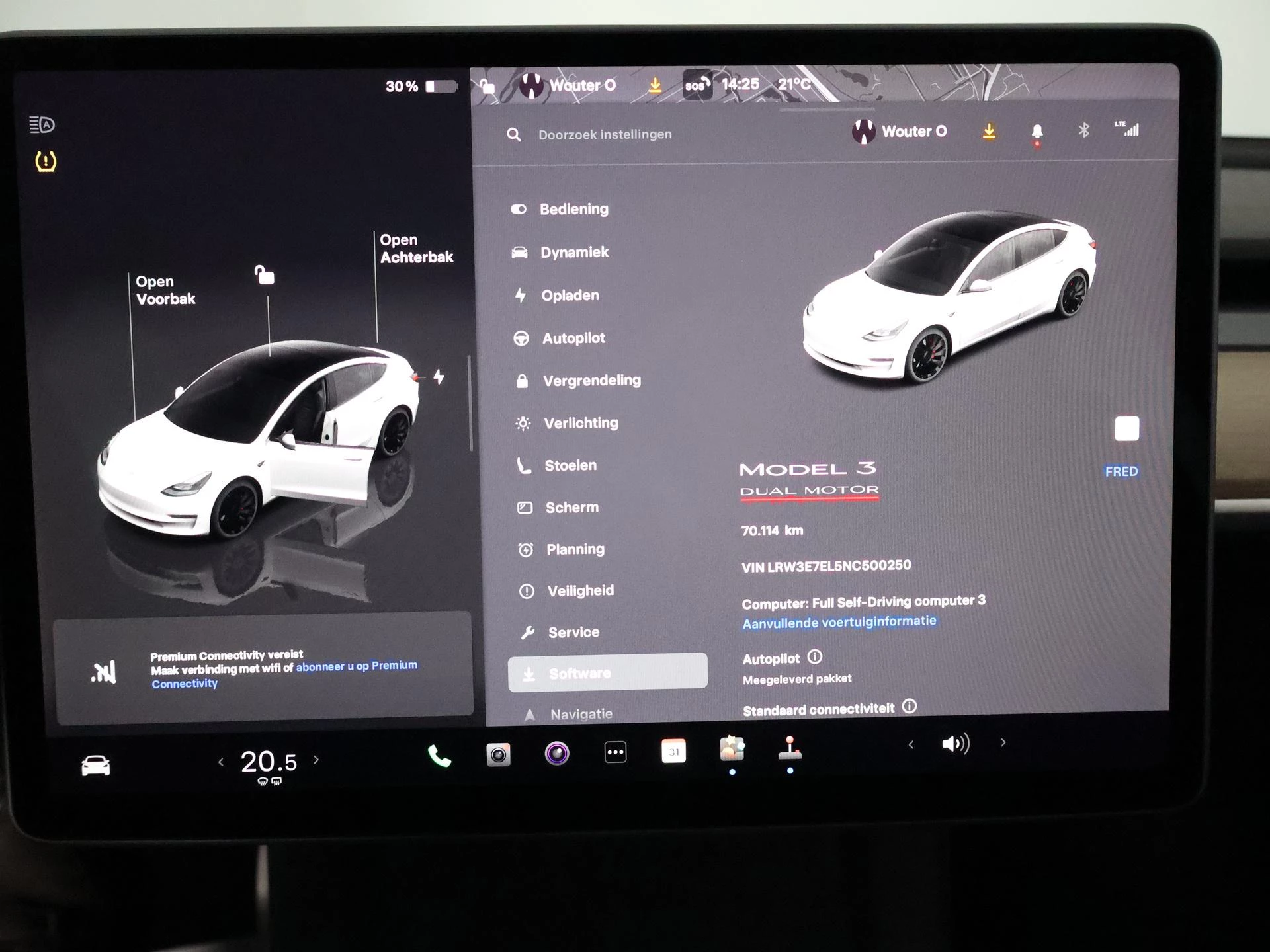Image resolution: width=1270 pixels, height=952 pixels.
Task: Open the purple camera lens app icon
Action: pos(557,753)
